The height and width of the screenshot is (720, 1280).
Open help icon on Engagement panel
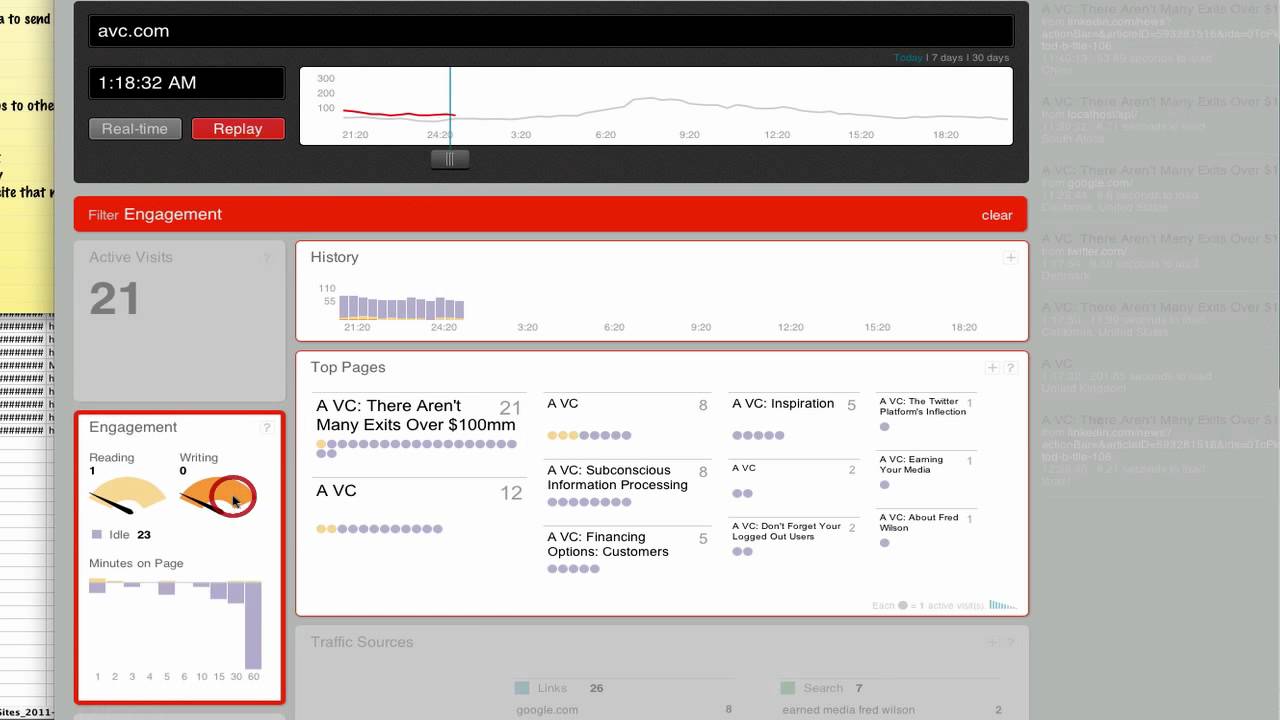(267, 428)
